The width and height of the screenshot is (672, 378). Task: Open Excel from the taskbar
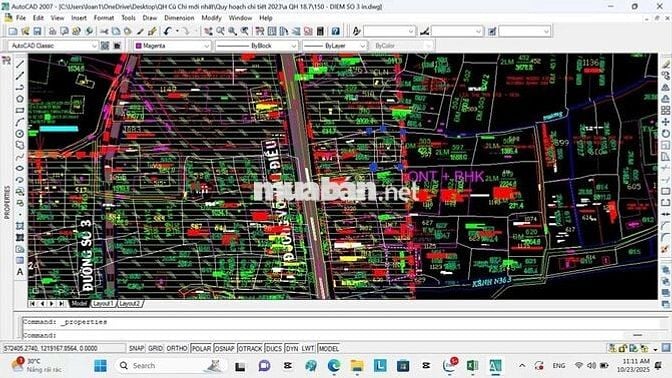click(x=472, y=366)
